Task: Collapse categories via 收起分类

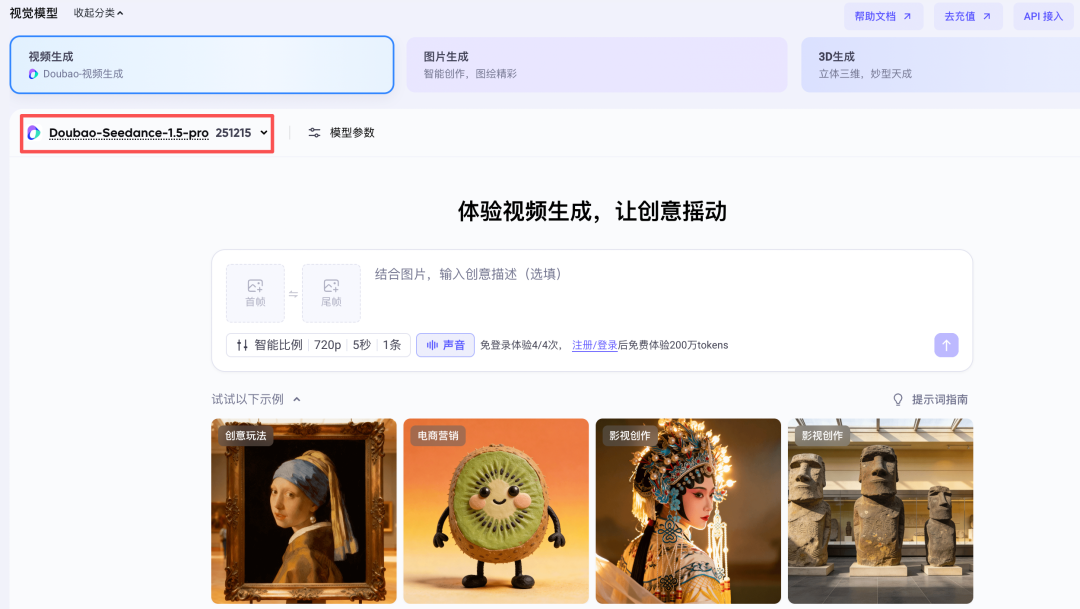Action: tap(98, 13)
